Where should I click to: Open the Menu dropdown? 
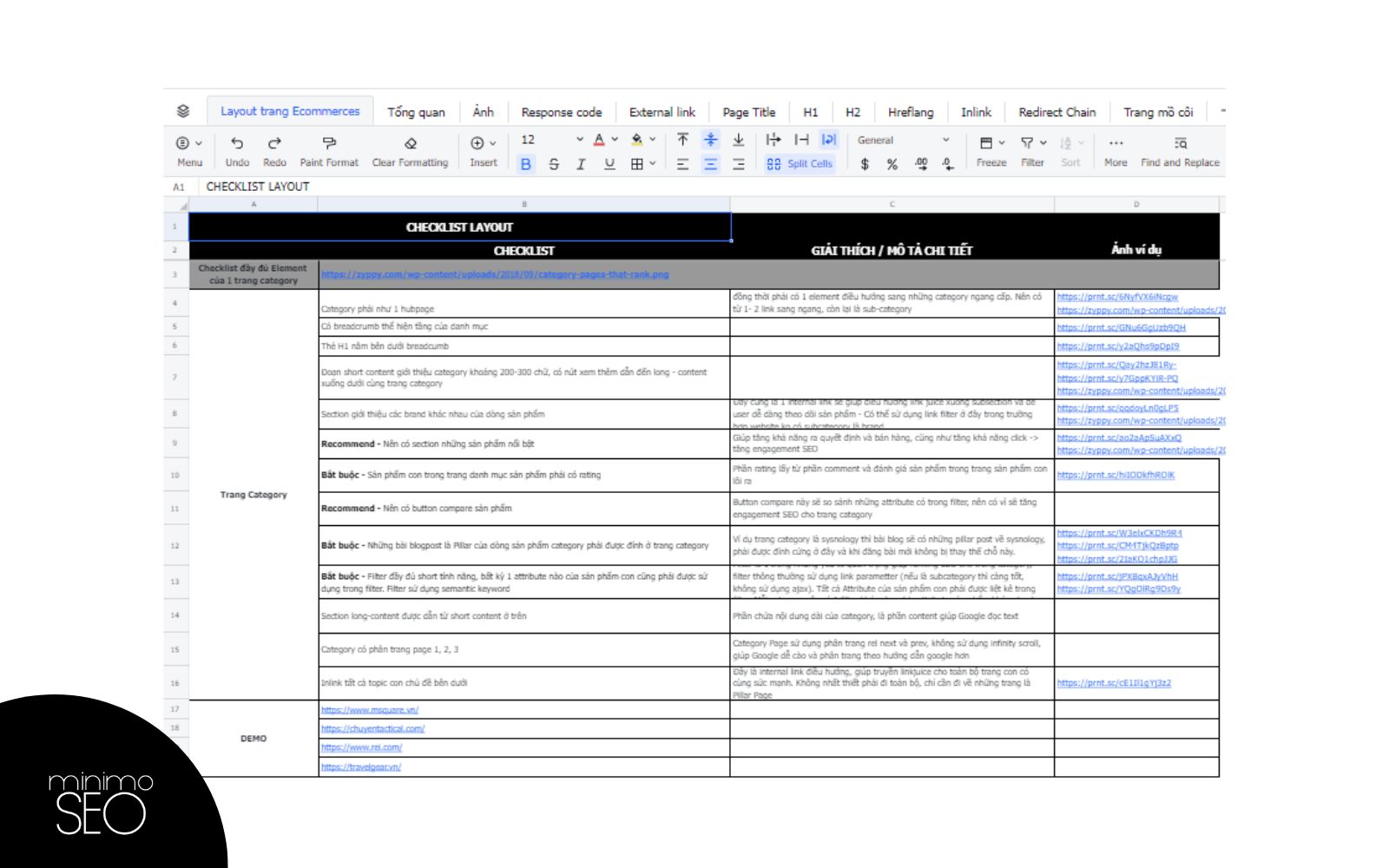[189, 152]
